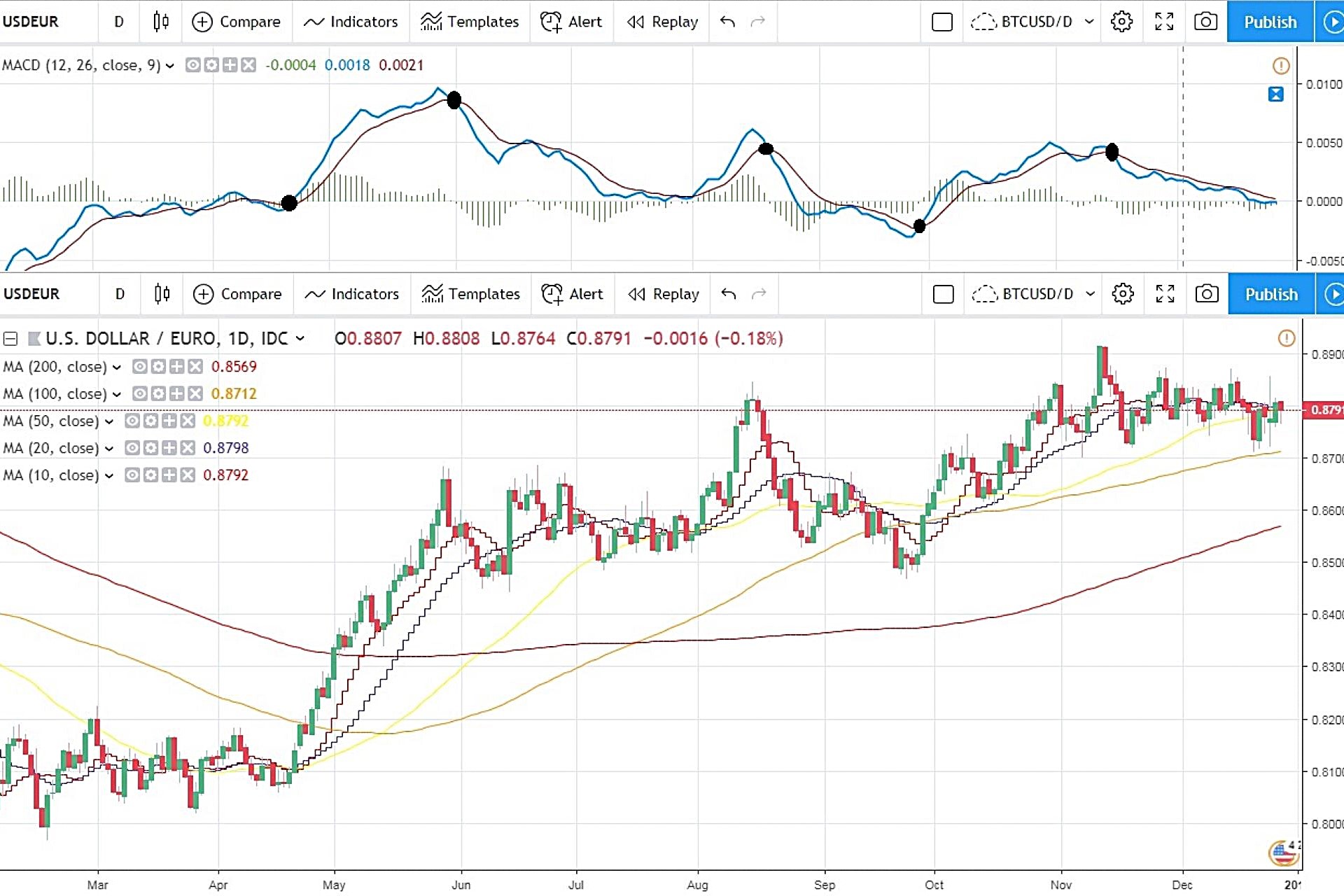Close the MACD pane with blue X
The height and width of the screenshot is (896, 1344).
point(1276,94)
